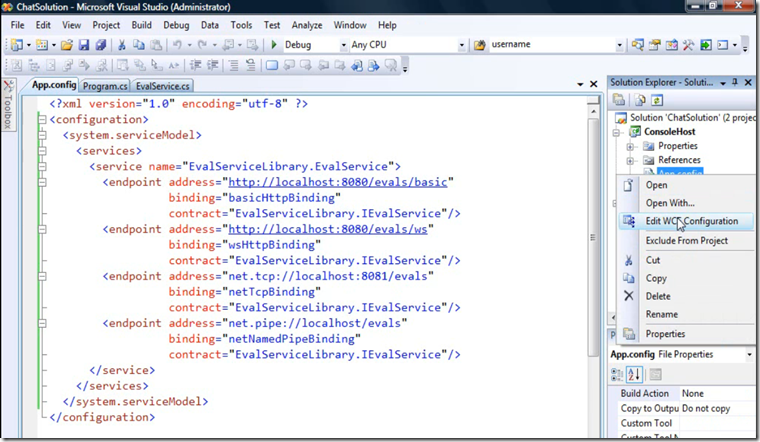
Task: Open the Toolbox hammer-and-wrench icon
Action: pos(688,45)
